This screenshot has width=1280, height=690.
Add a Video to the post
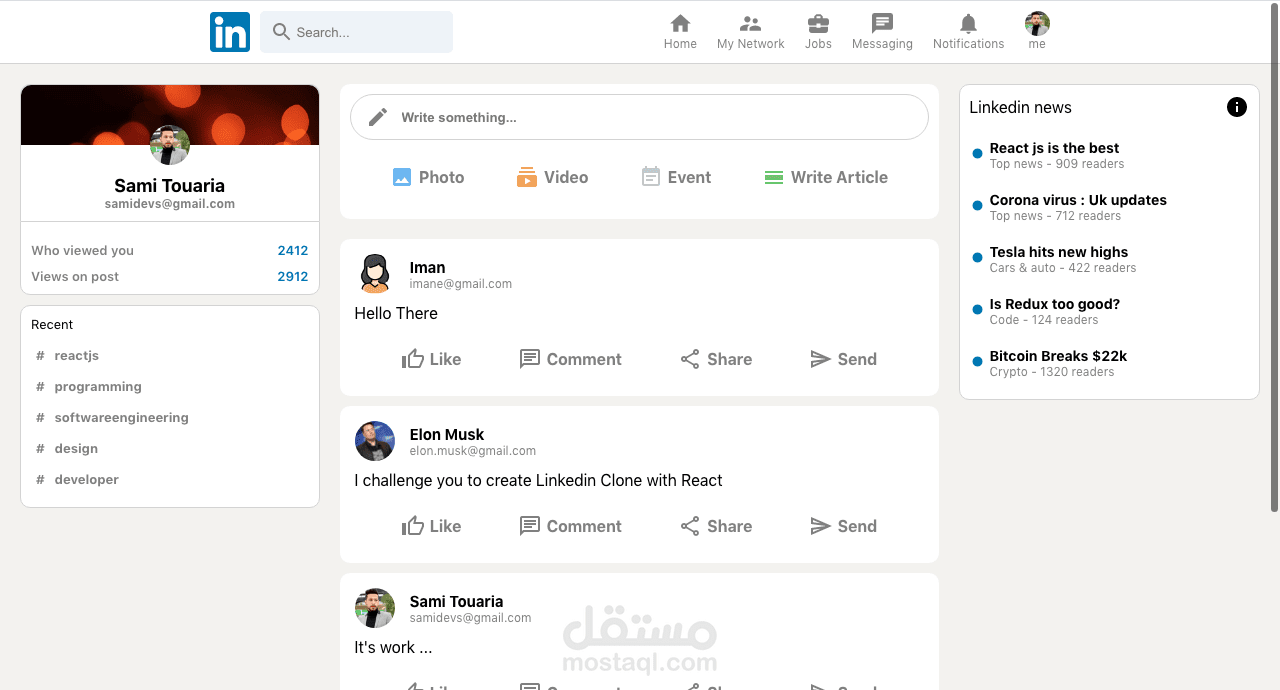pyautogui.click(x=552, y=177)
